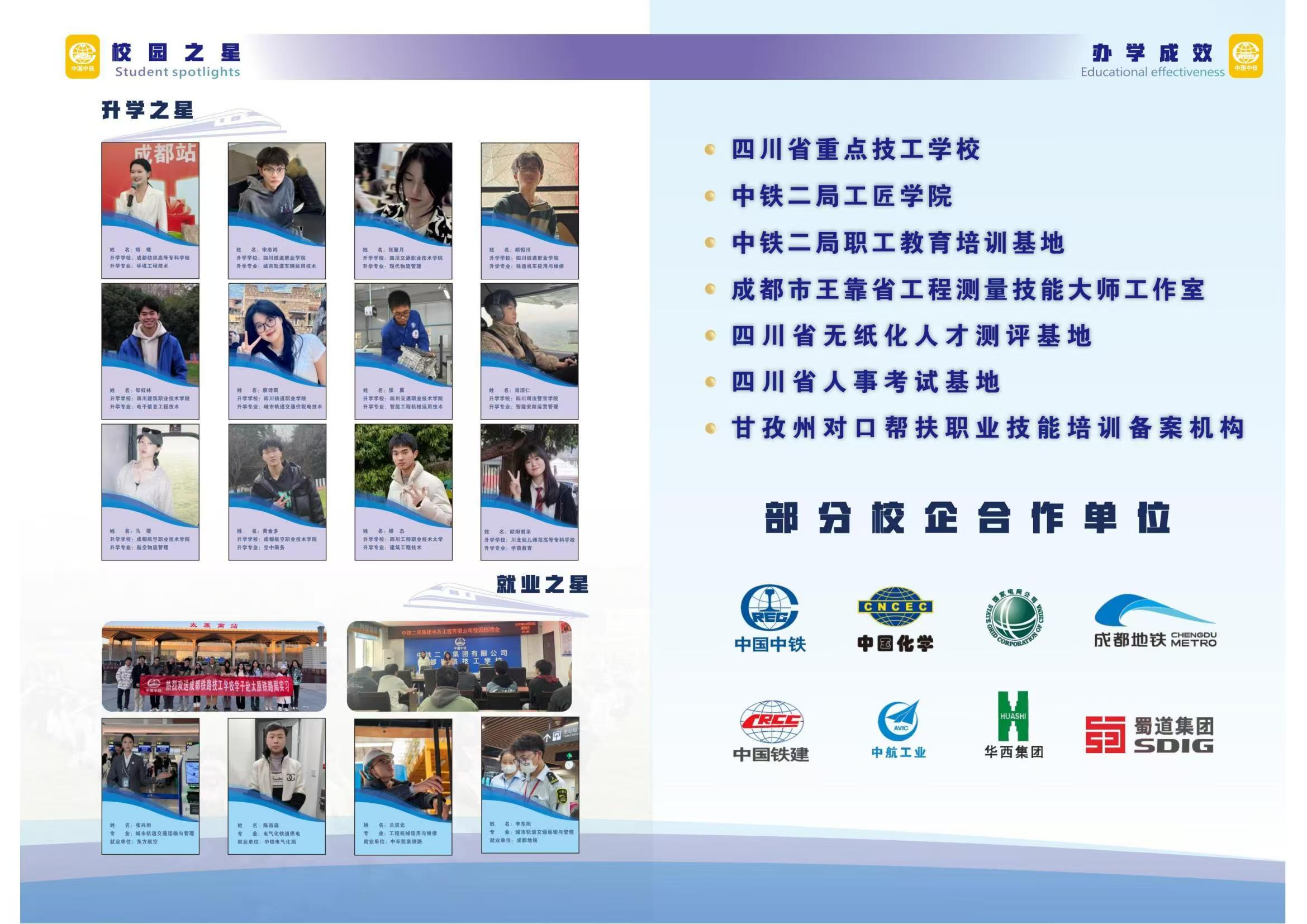Viewport: 1307px width, 924px height.
Task: Click the text 城市轨道车辆运用技术
Action: pyautogui.click(x=289, y=266)
